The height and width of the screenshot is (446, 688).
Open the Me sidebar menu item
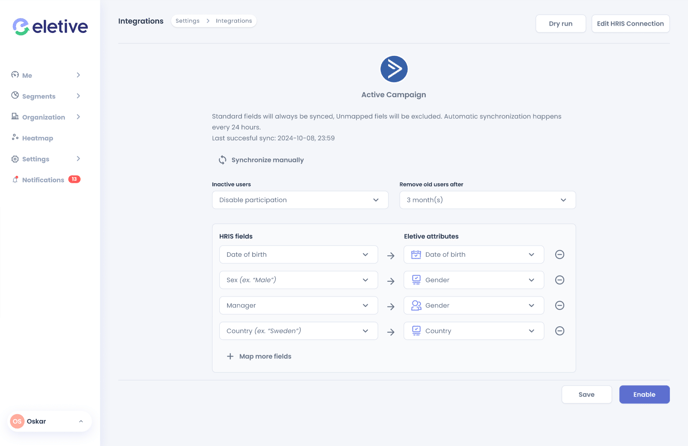coord(46,75)
